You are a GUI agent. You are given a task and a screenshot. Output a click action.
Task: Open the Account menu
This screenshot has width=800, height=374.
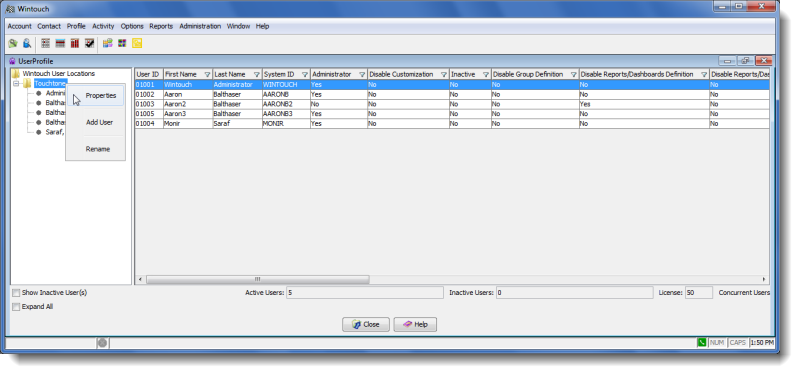(19, 26)
